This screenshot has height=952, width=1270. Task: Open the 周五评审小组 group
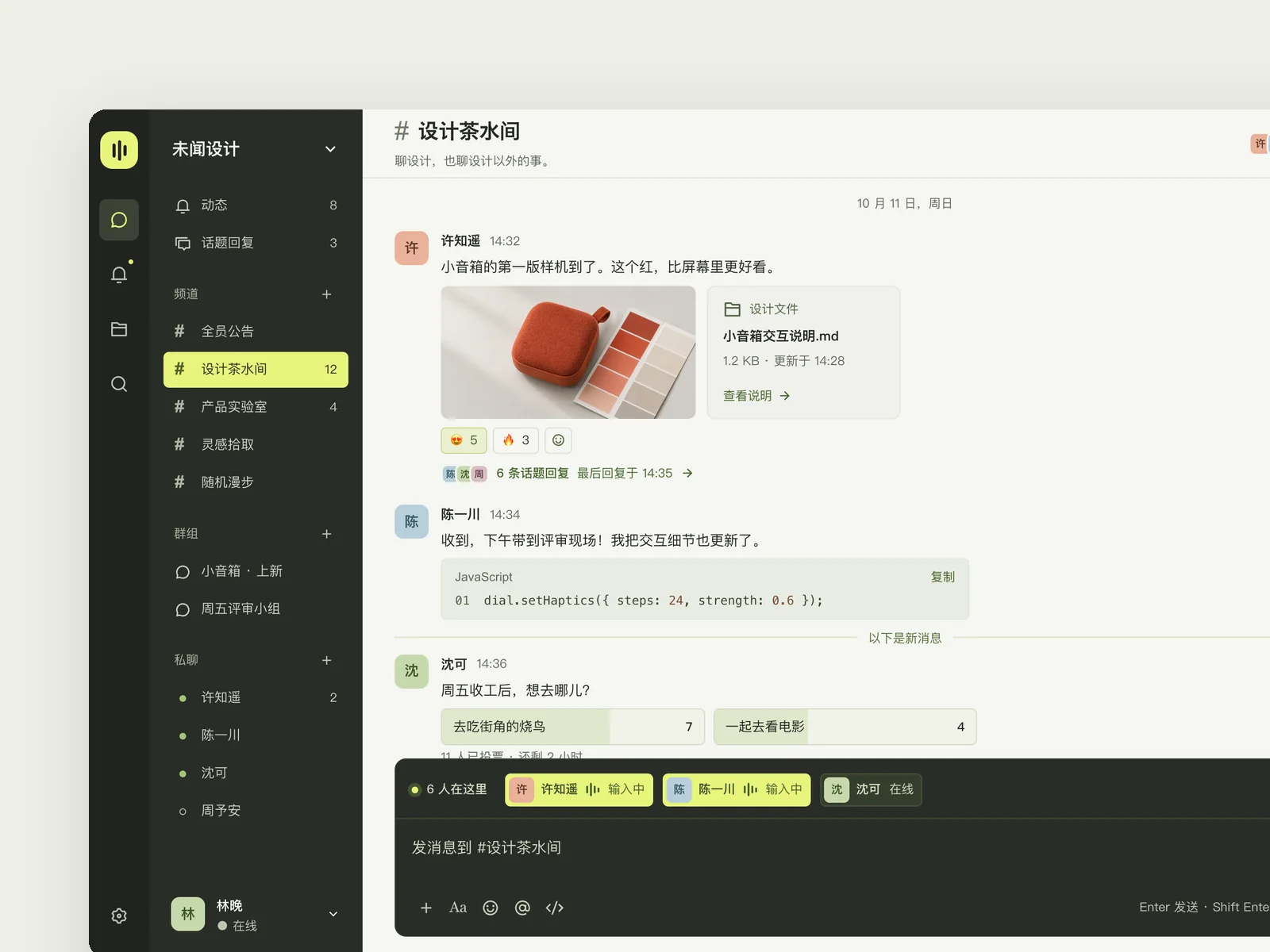click(x=256, y=609)
